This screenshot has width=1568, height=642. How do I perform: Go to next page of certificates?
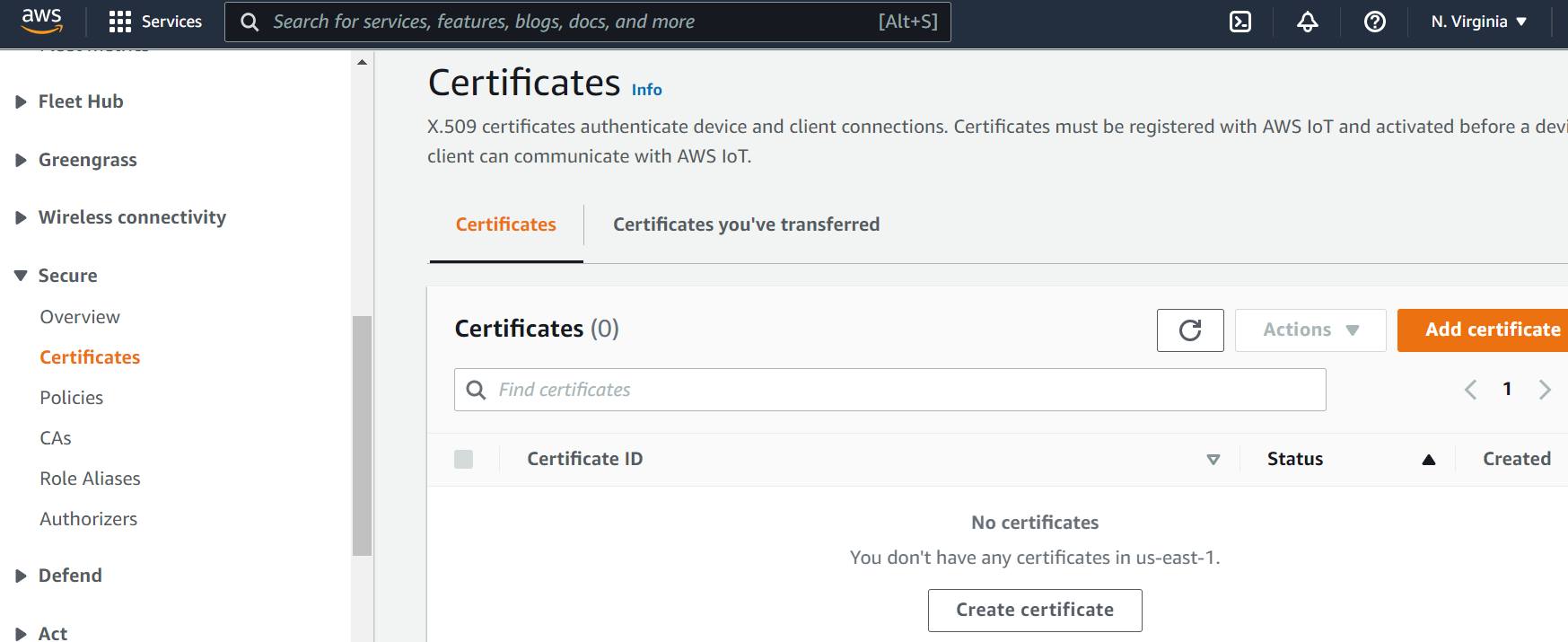(x=1545, y=390)
